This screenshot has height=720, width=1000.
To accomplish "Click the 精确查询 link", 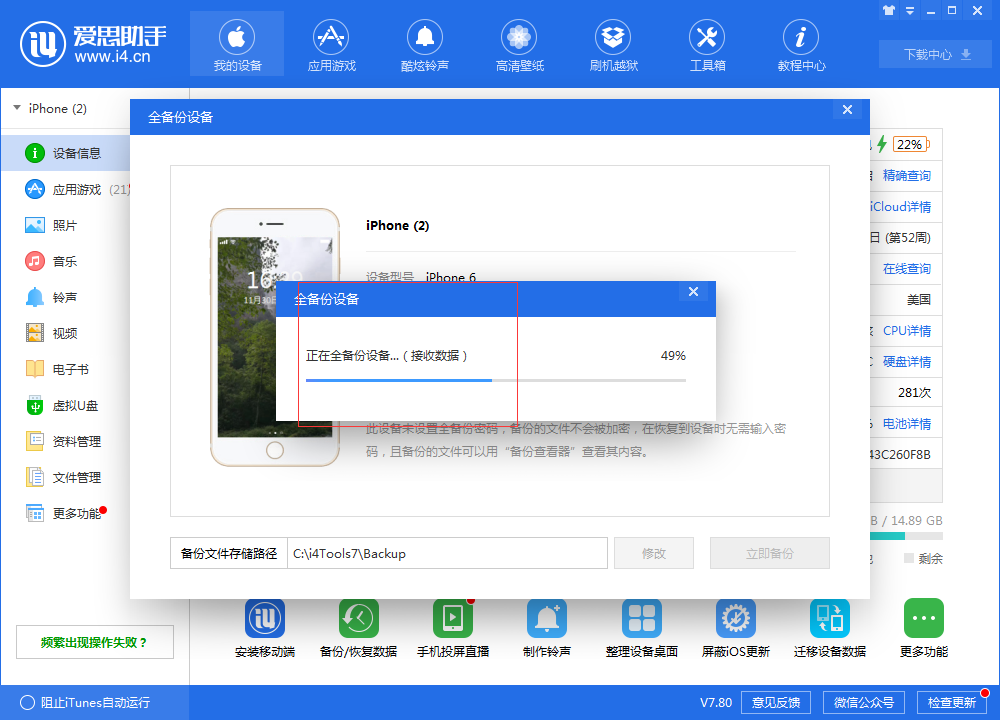I will 906,175.
